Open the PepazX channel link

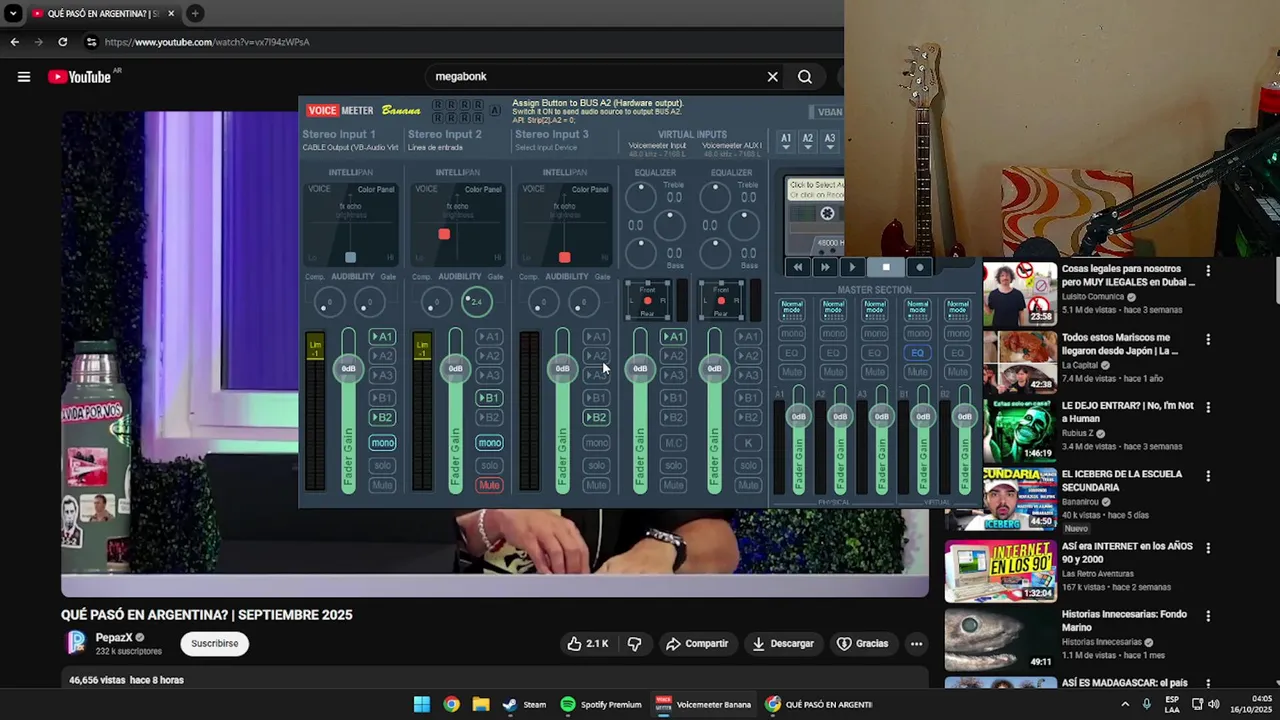114,638
